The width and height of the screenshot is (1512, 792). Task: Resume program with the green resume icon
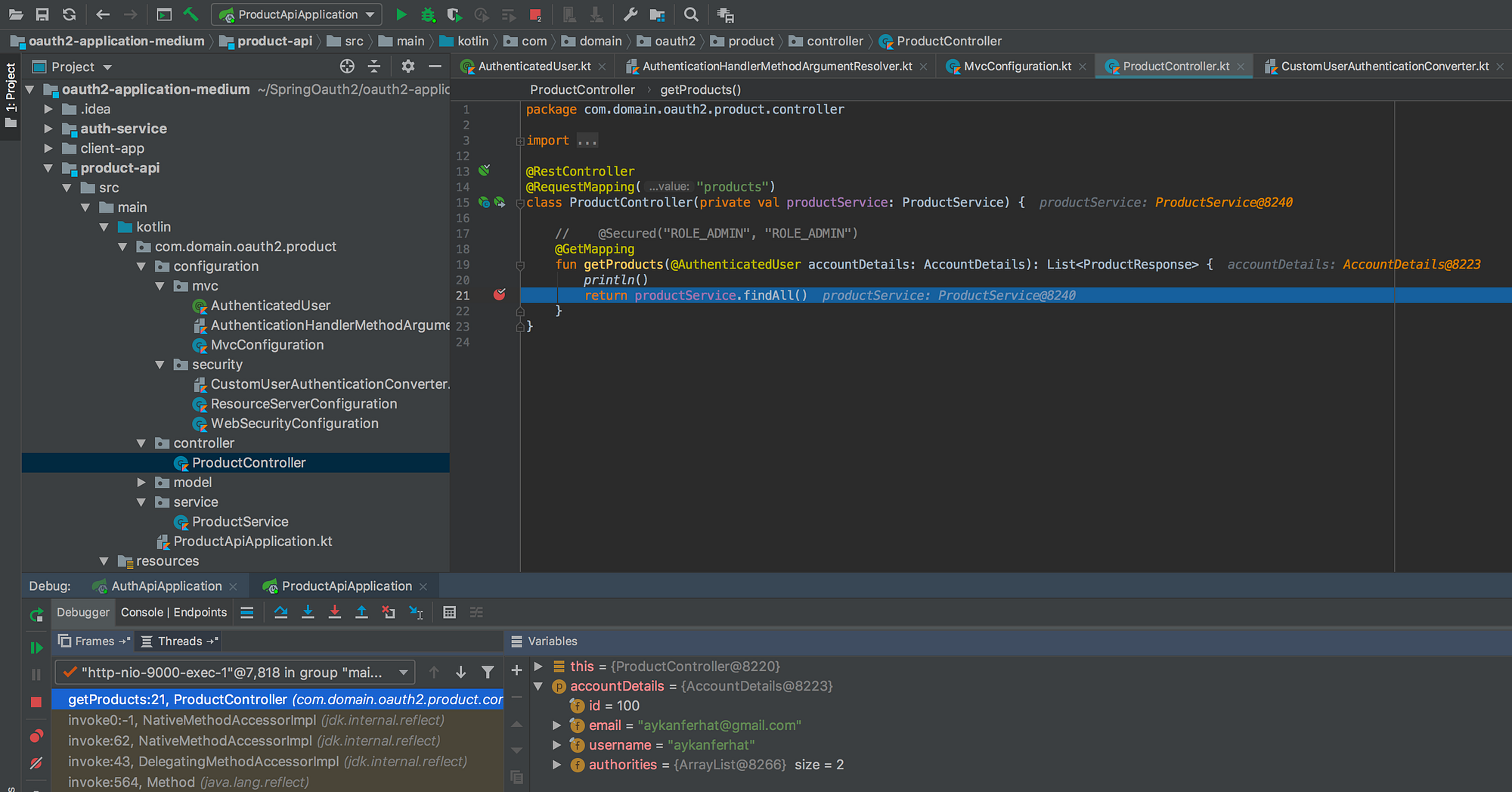36,648
